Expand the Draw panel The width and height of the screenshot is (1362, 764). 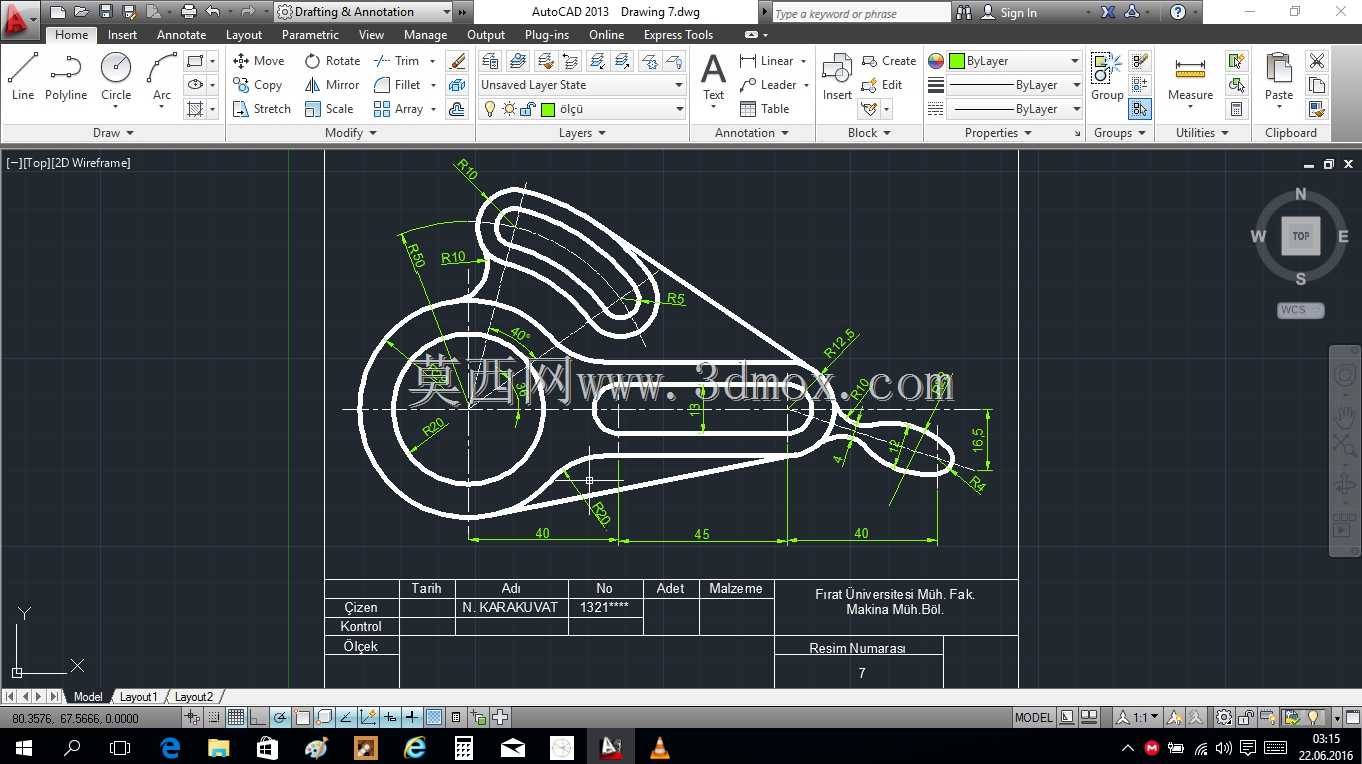click(x=113, y=133)
